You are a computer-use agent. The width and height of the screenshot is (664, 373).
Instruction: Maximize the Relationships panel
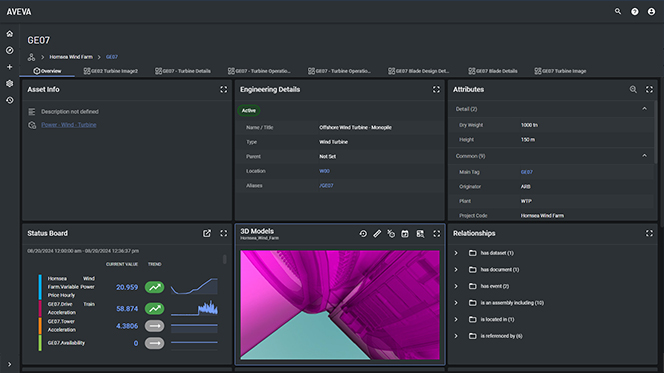(x=649, y=233)
